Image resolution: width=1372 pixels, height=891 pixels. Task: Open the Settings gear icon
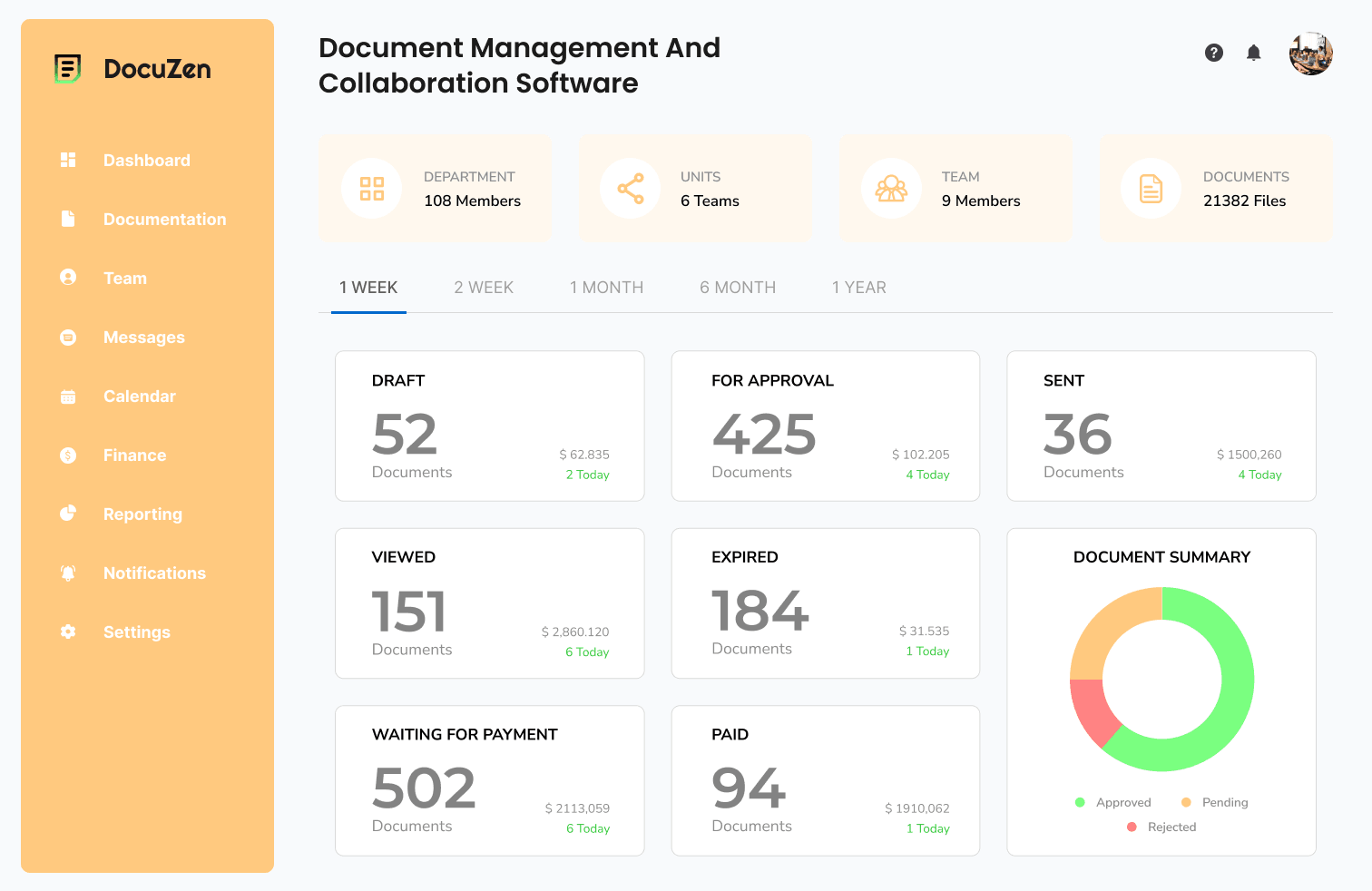click(68, 632)
